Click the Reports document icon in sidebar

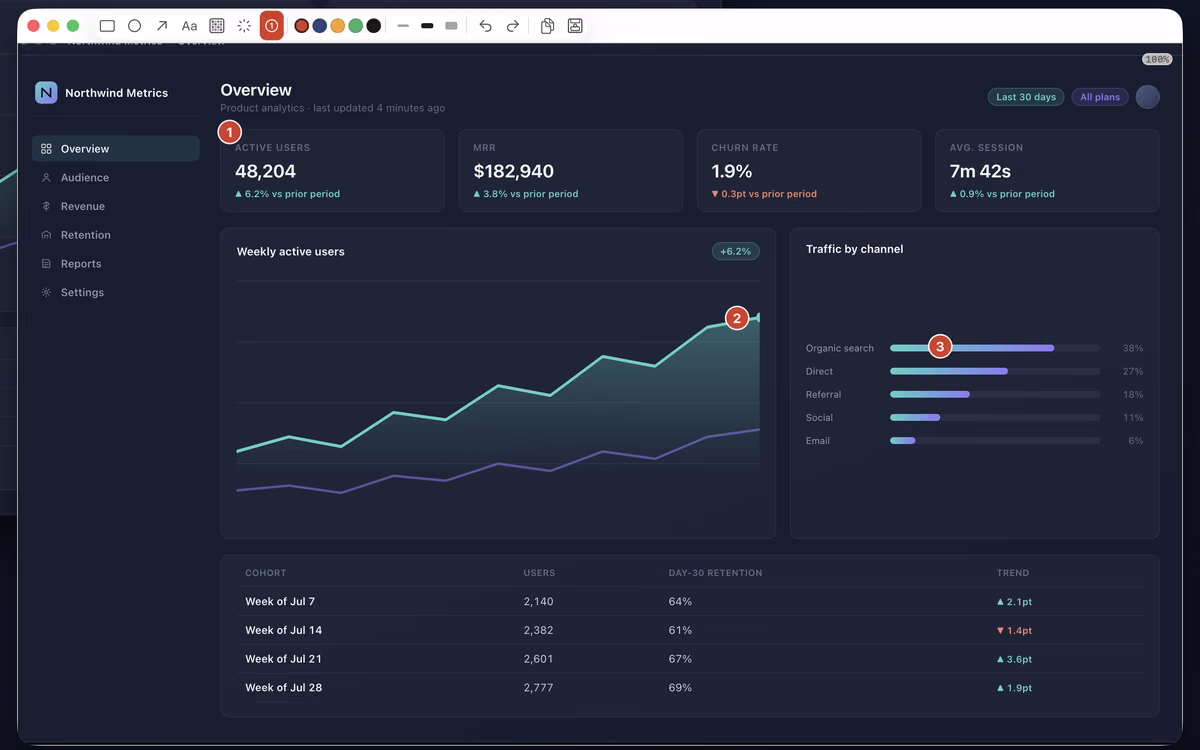pyautogui.click(x=46, y=264)
